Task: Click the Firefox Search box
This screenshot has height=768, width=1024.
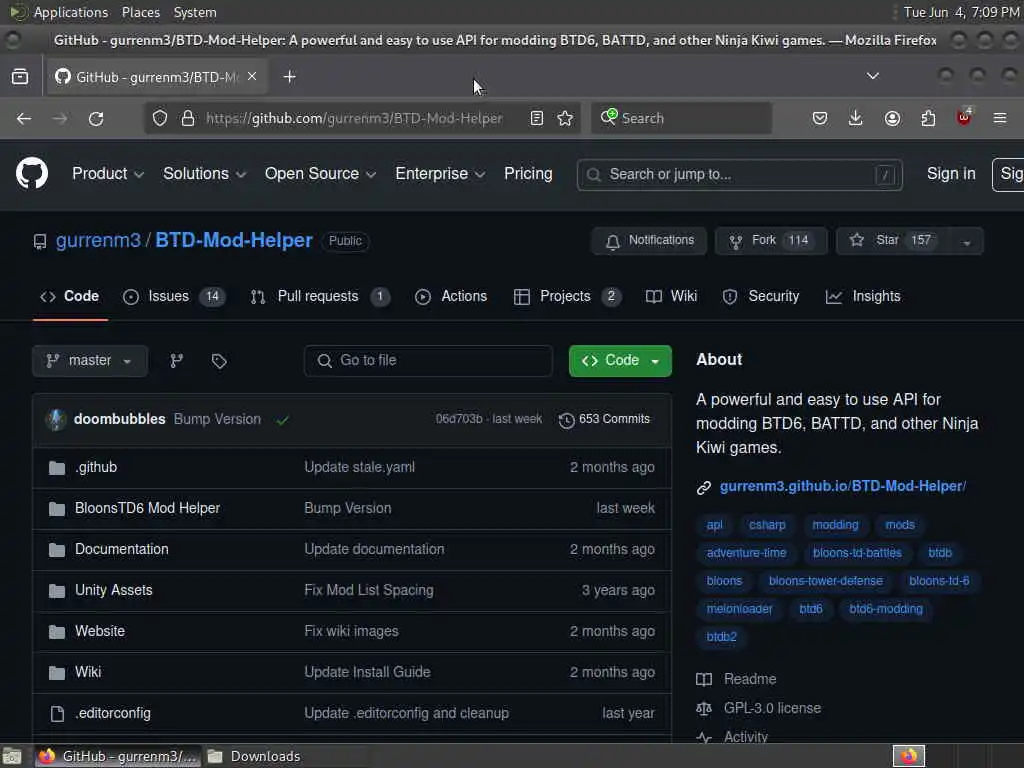Action: tap(681, 118)
